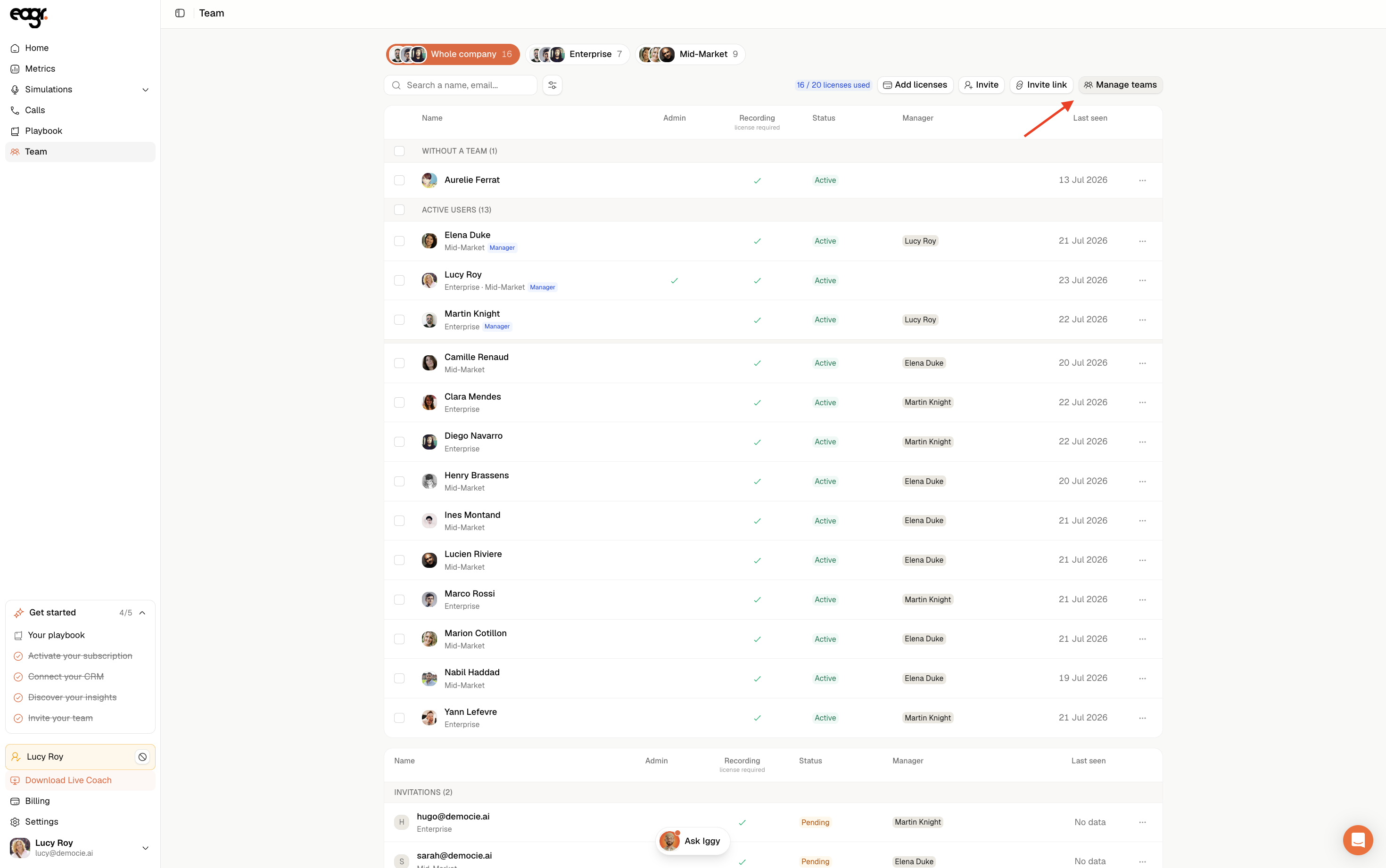Screen dimensions: 1386x868
Task: Open Metrics in sidebar
Action: point(81,69)
